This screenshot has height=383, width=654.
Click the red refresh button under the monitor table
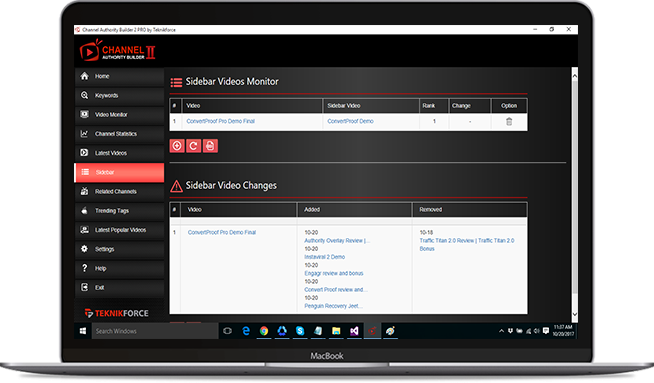(x=194, y=146)
